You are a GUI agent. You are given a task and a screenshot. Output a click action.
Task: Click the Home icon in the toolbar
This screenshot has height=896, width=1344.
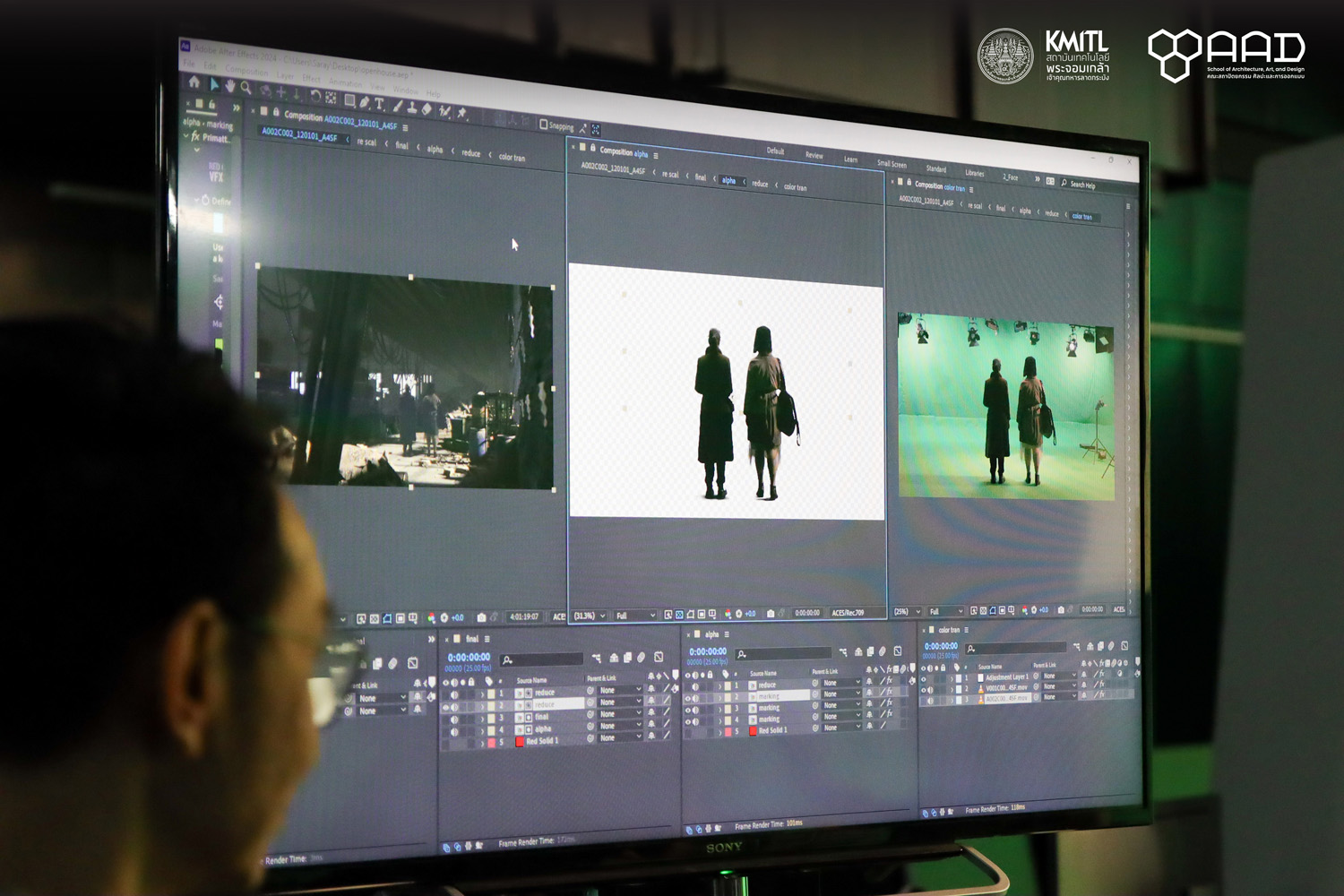click(x=194, y=82)
